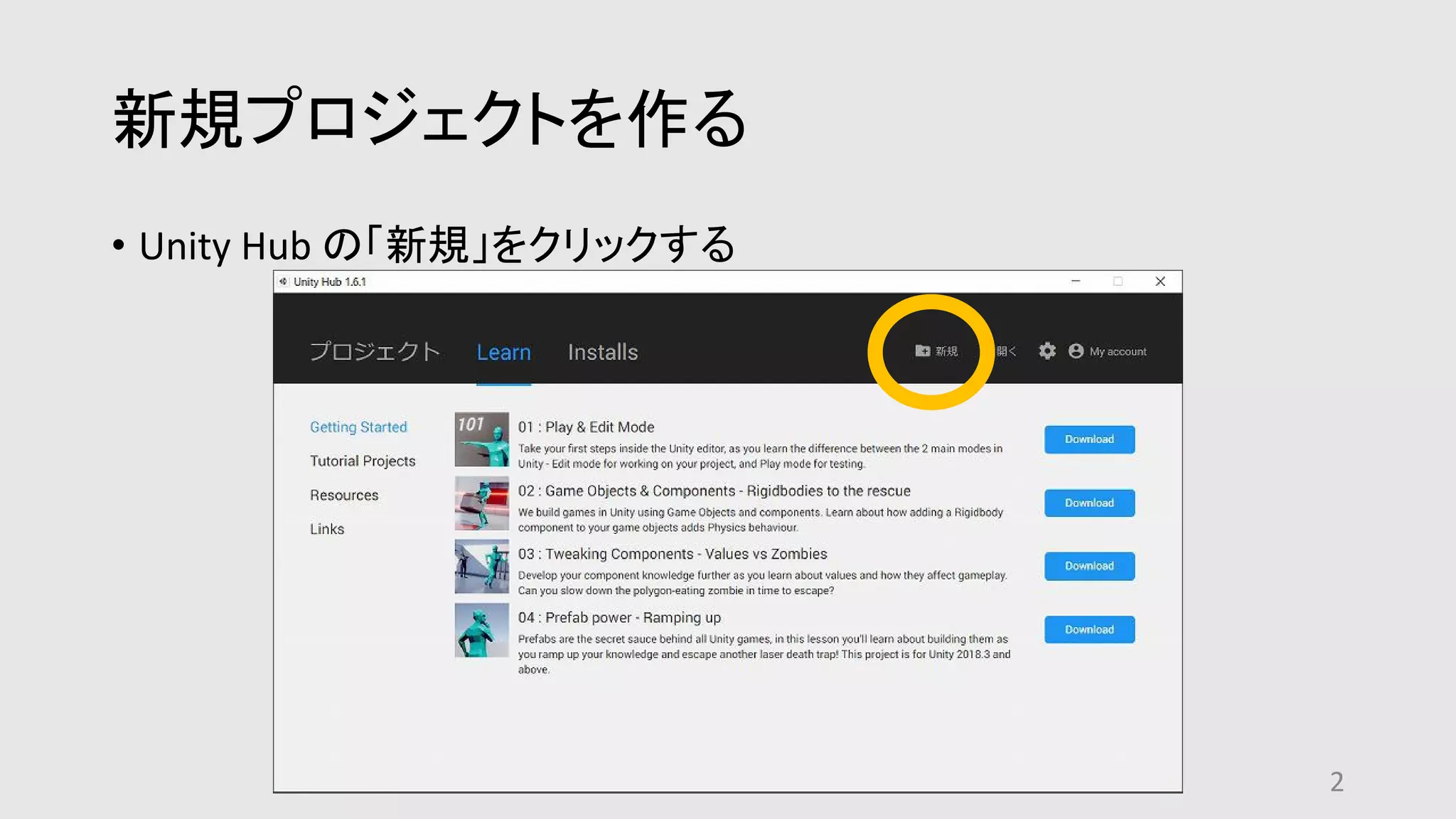1456x819 pixels.
Task: Maximize the Unity Hub window
Action: coord(1118,282)
